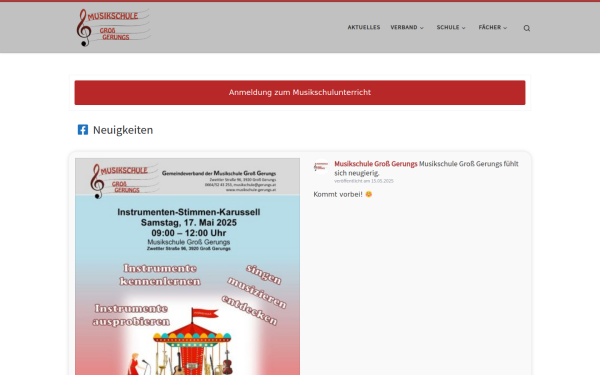Open the Musikschule profile avatar in the post
The width and height of the screenshot is (600, 375).
click(x=321, y=166)
